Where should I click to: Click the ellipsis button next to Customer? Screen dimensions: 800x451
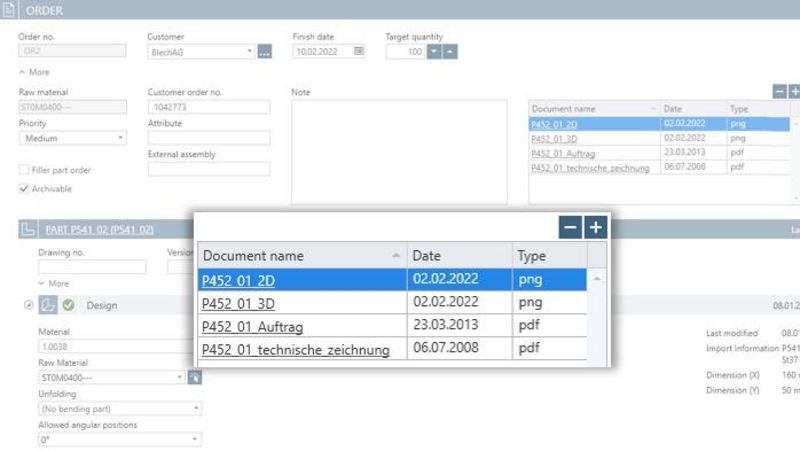coord(265,52)
